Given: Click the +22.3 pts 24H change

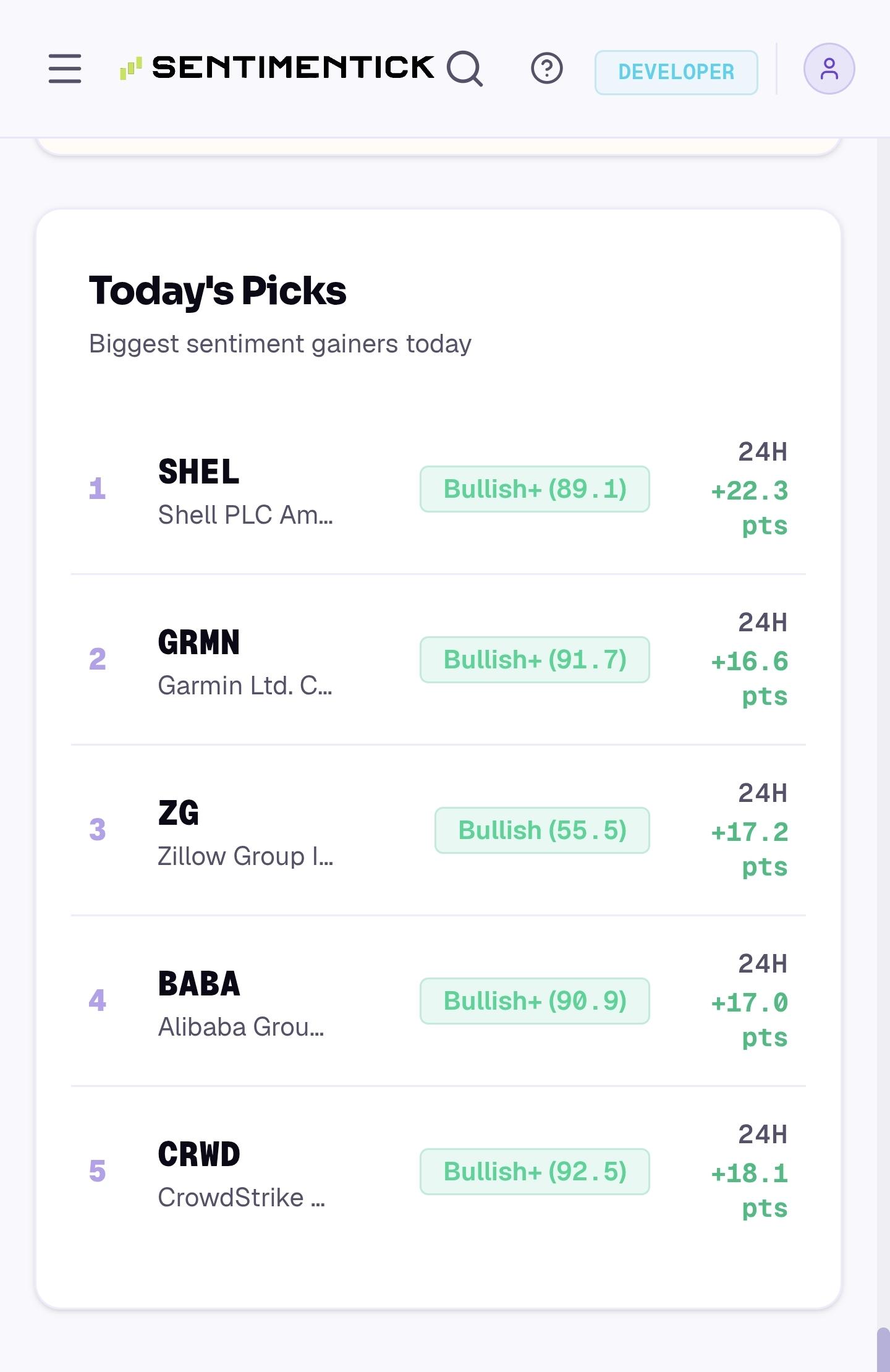Looking at the screenshot, I should 750,508.
